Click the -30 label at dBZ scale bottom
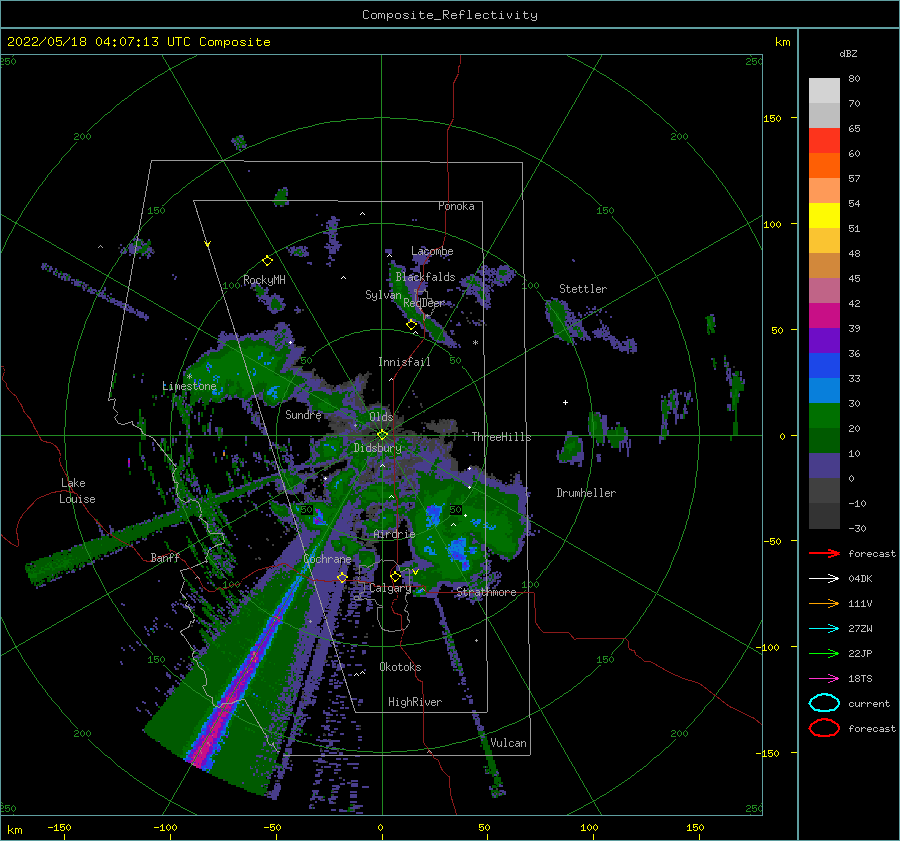 click(857, 529)
